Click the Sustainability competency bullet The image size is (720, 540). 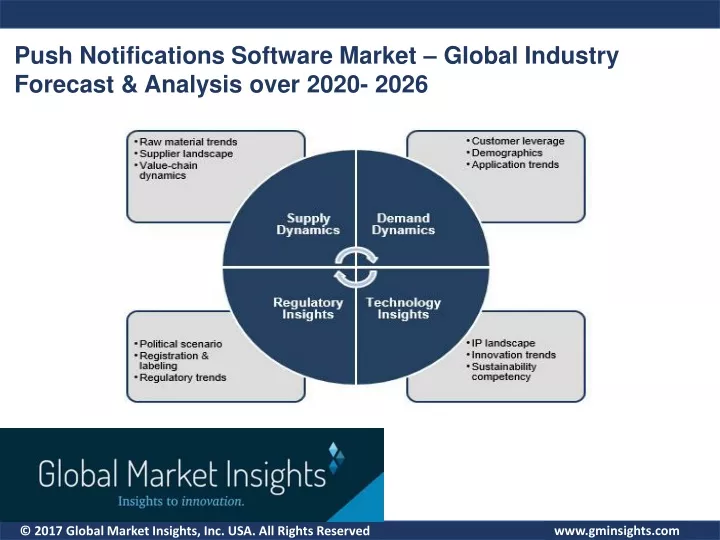[501, 371]
